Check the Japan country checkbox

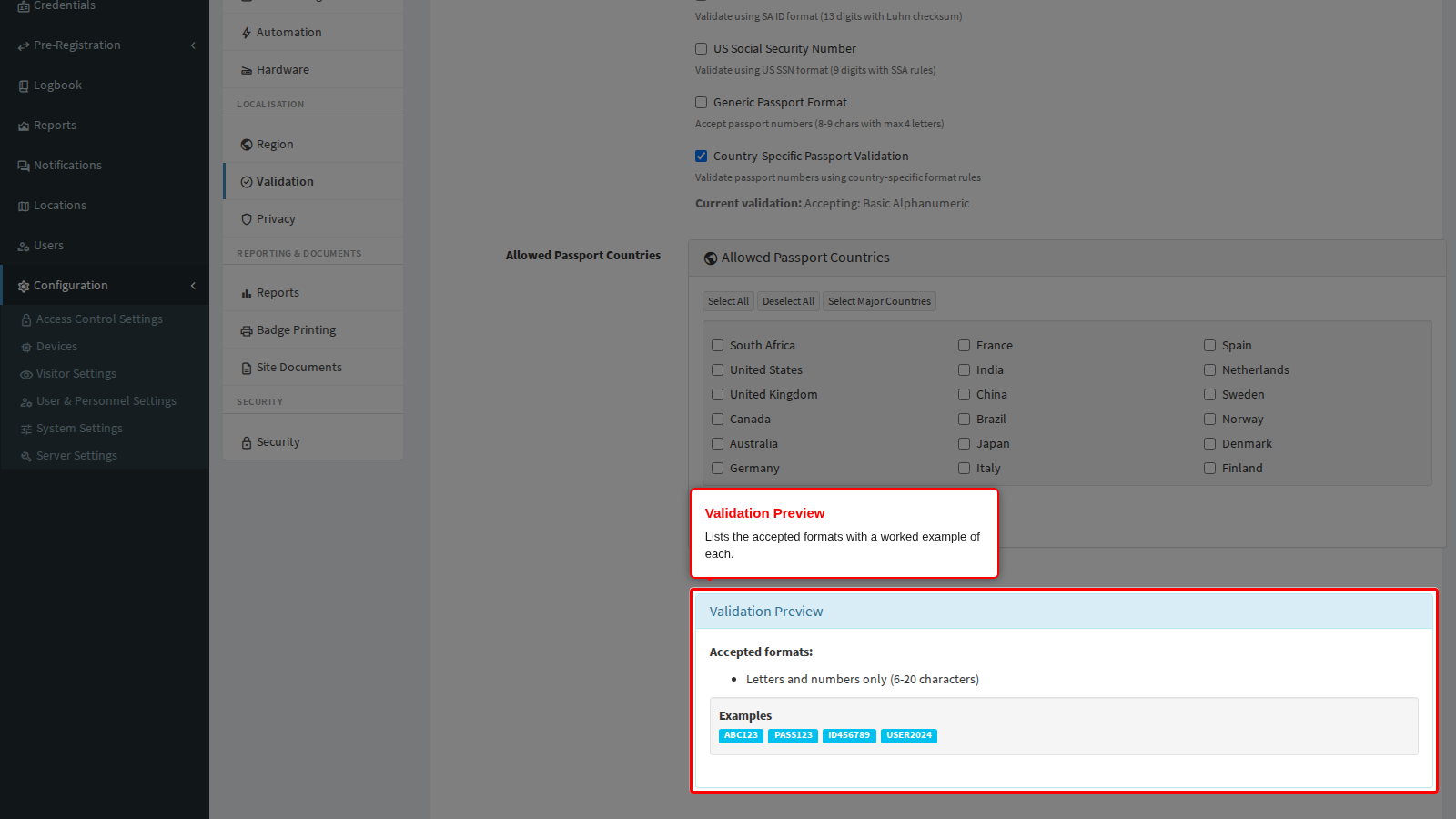(964, 444)
